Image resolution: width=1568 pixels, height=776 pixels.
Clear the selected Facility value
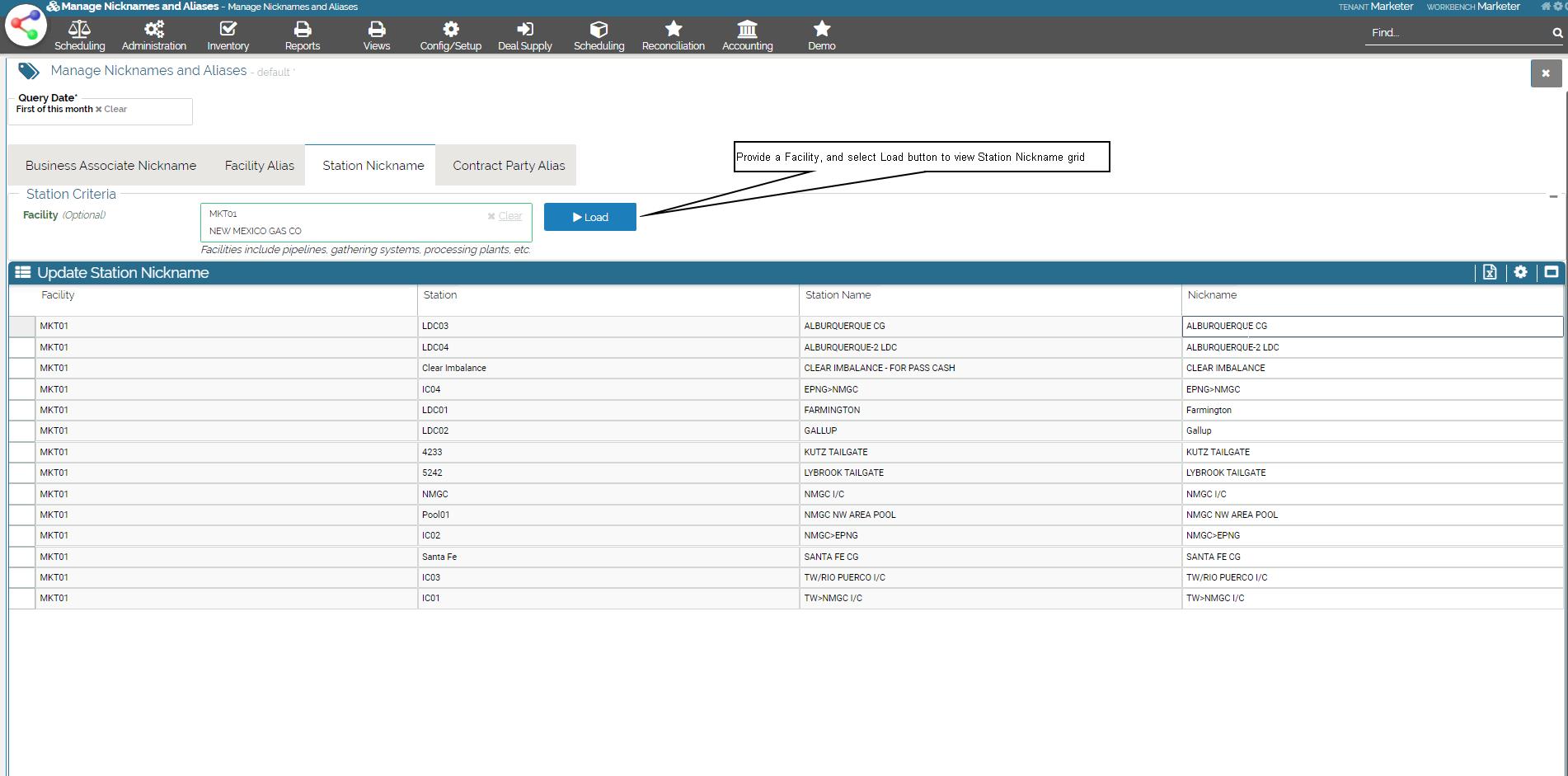505,216
